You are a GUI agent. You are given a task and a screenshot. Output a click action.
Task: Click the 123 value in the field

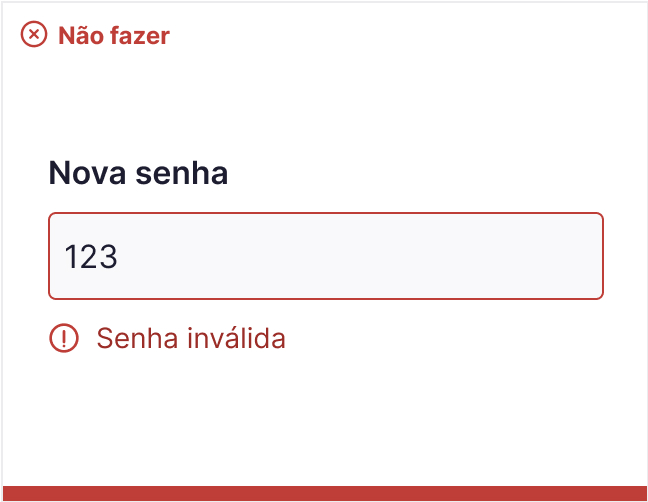(91, 257)
